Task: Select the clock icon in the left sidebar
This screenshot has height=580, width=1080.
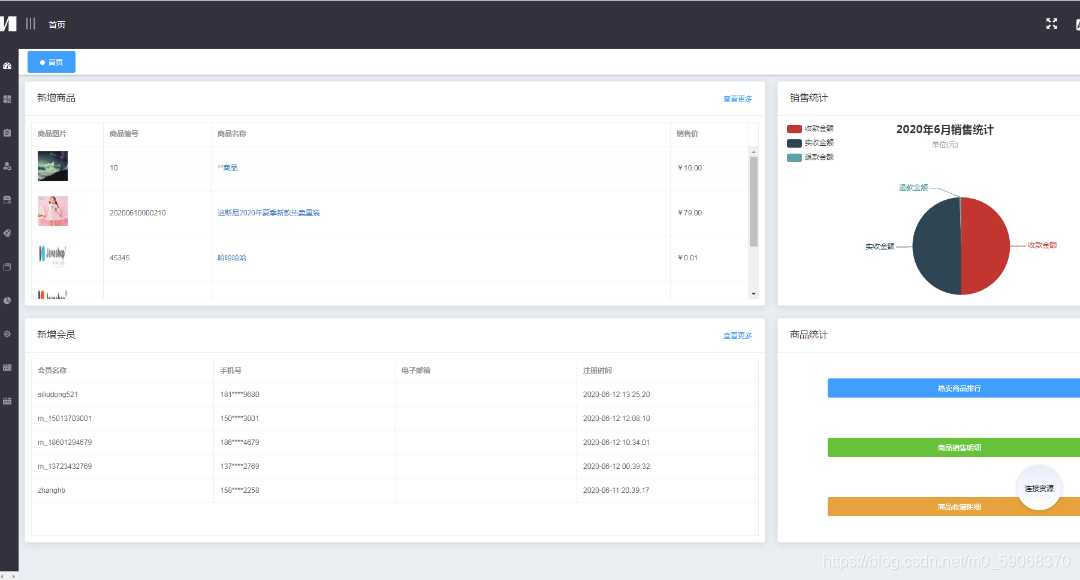Action: click(8, 299)
